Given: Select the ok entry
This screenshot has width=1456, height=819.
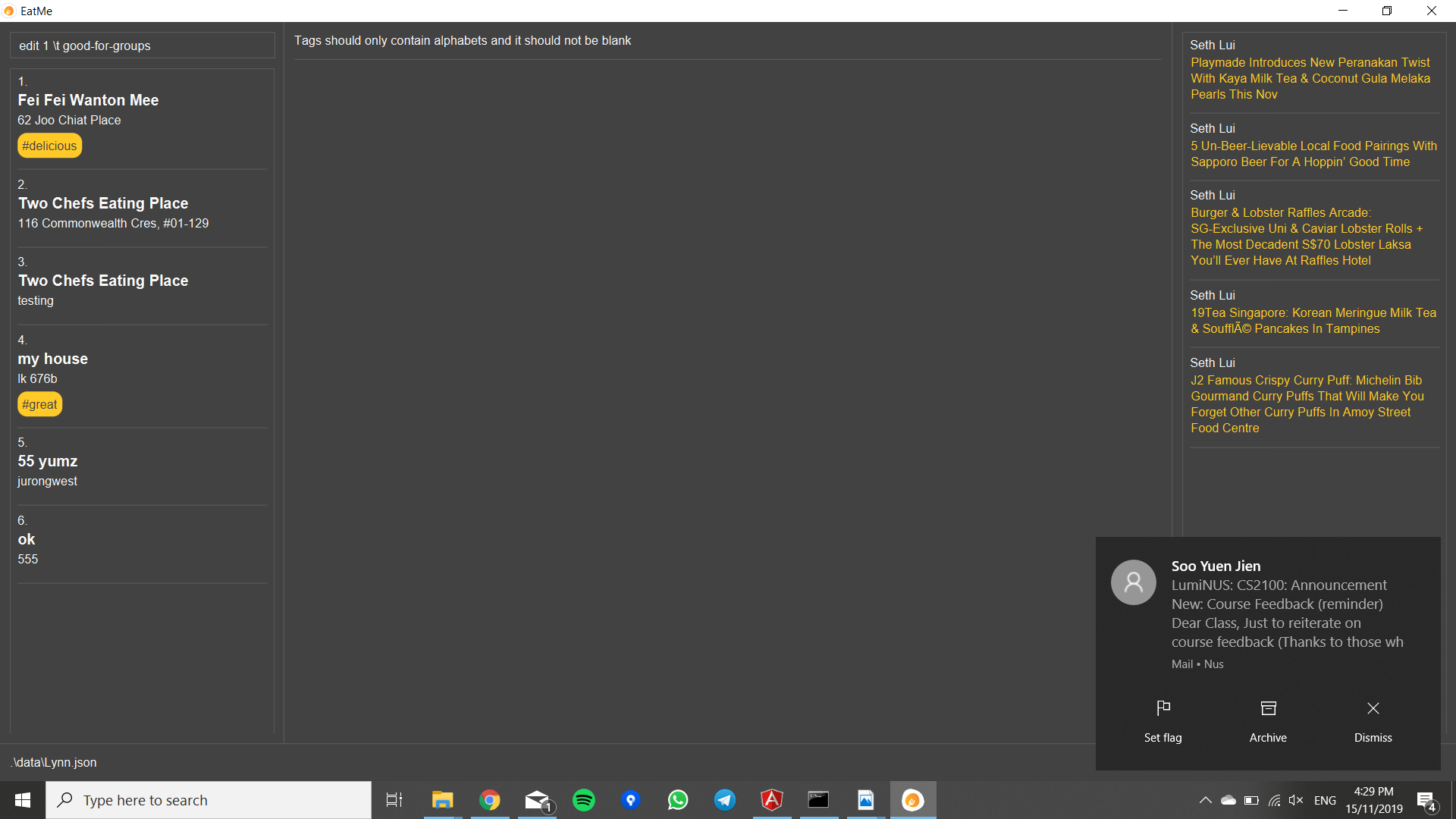Looking at the screenshot, I should (x=143, y=544).
